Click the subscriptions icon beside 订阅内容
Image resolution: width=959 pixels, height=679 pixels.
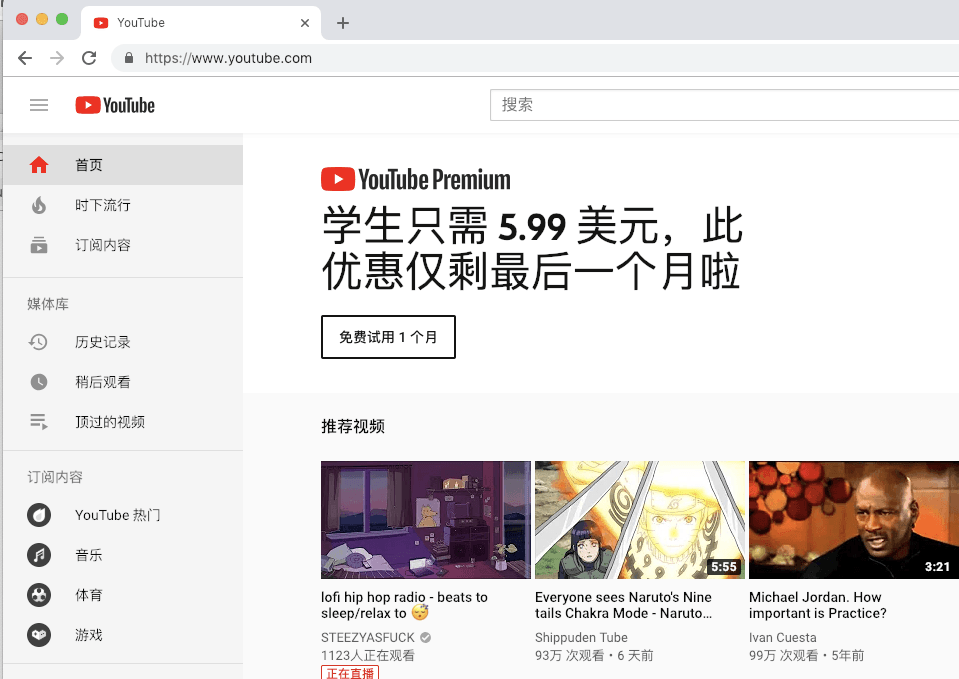pos(39,245)
